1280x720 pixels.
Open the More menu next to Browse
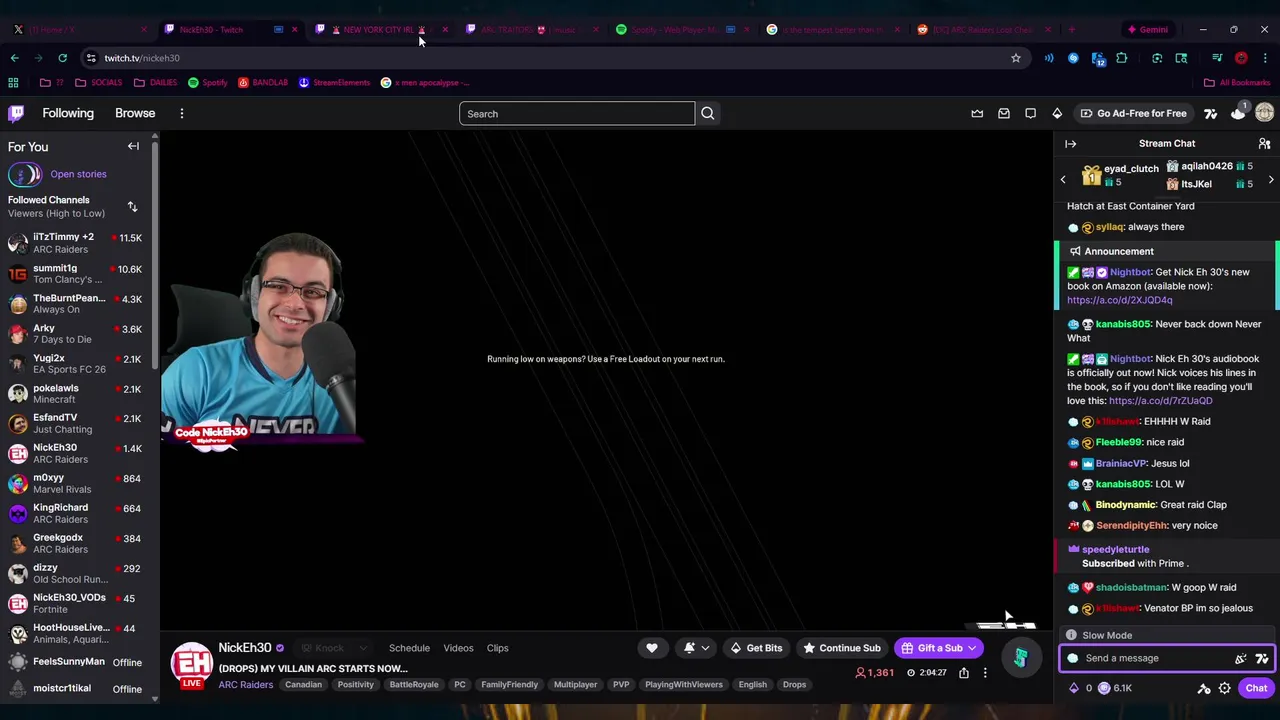(182, 113)
